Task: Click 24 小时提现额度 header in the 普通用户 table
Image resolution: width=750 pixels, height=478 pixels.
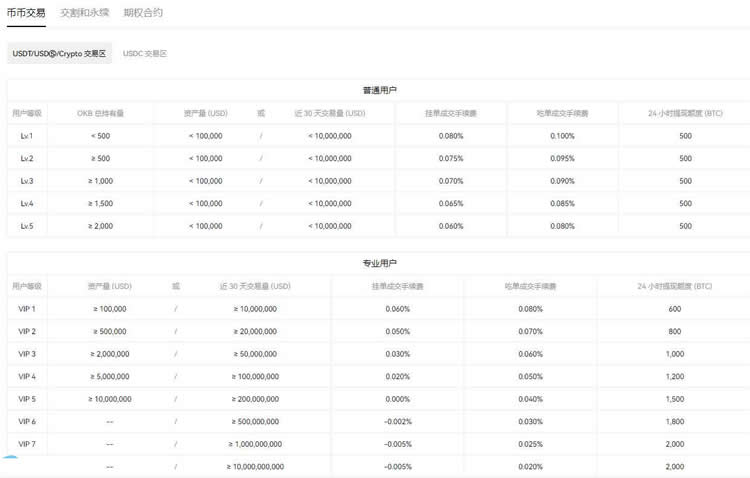Action: pos(685,113)
